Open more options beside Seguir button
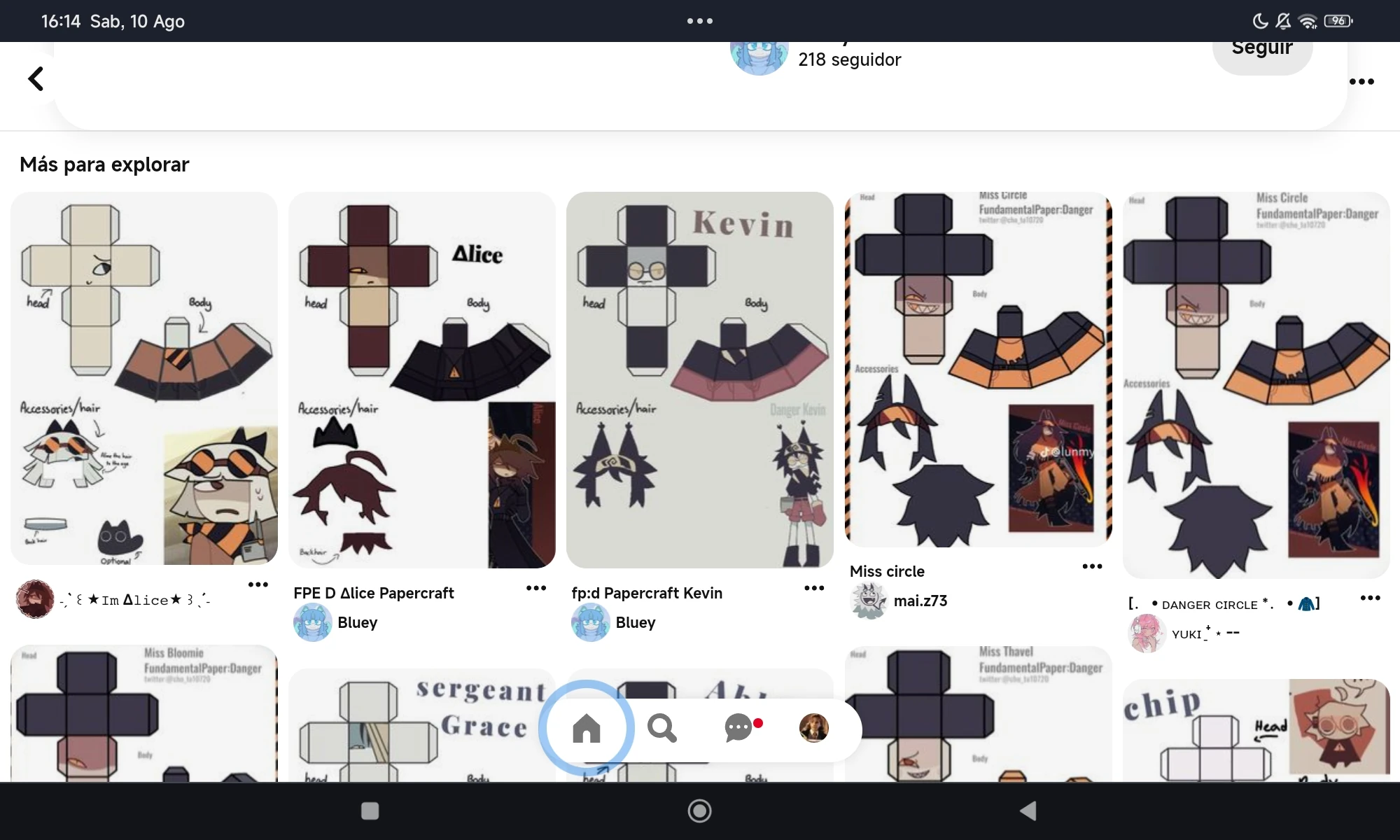Image resolution: width=1400 pixels, height=840 pixels. (1361, 82)
